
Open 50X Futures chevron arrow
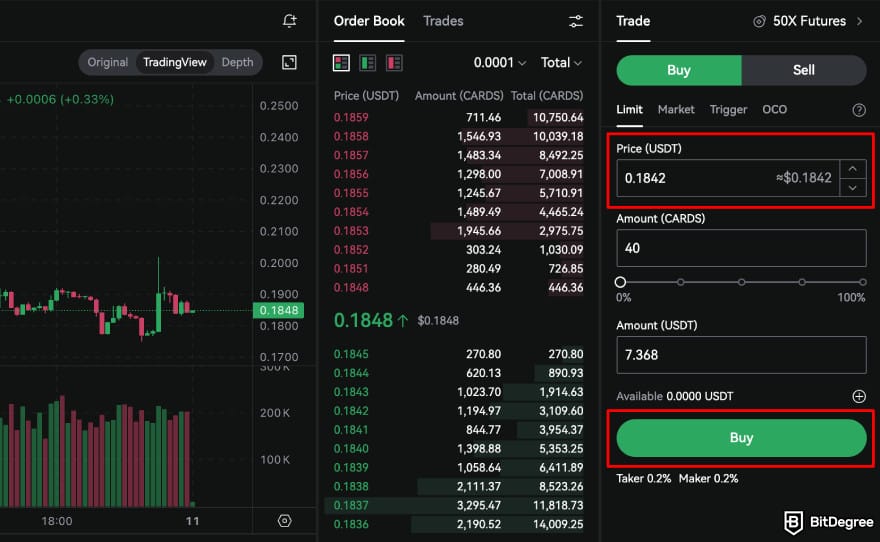(859, 21)
